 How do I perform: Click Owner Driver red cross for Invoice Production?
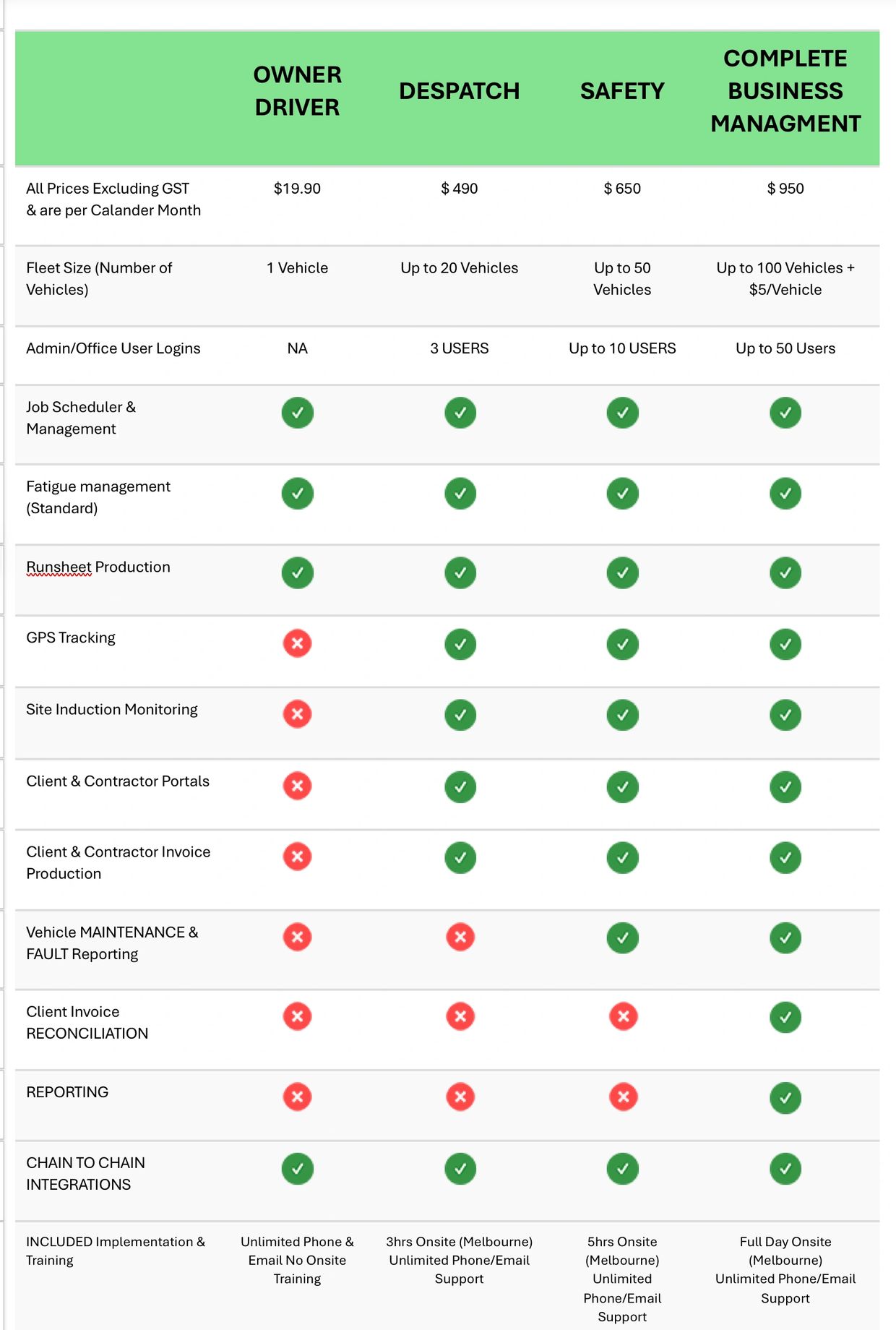[x=297, y=857]
